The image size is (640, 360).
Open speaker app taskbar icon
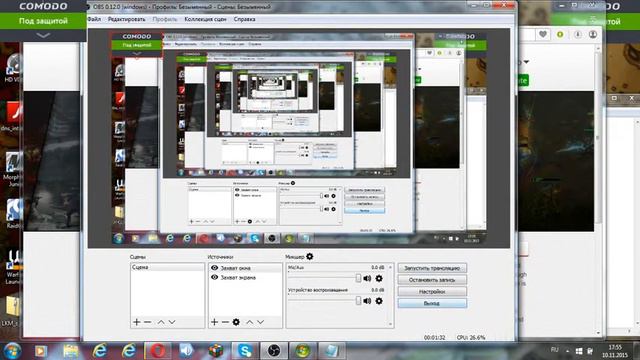pyautogui.click(x=187, y=351)
